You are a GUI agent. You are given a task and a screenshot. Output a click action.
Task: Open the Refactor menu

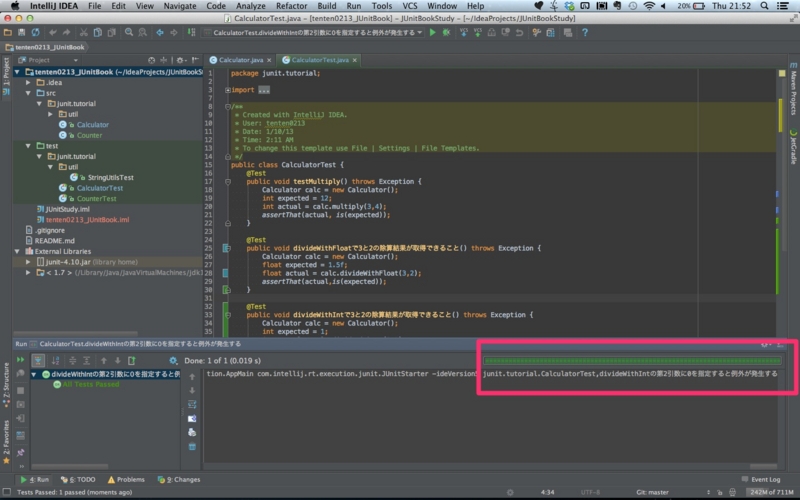(x=291, y=6)
